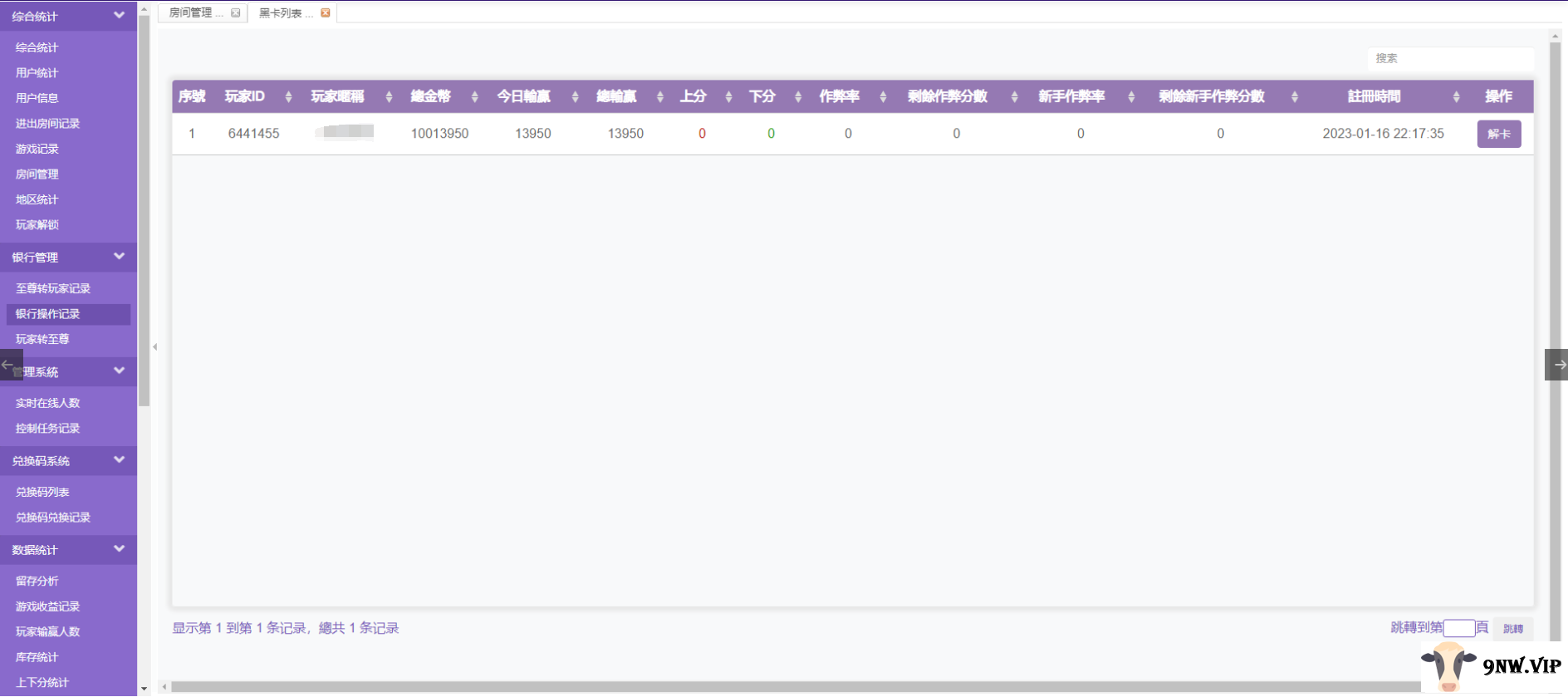Click the right arrow navigation icon
1568x697 pixels.
point(1557,365)
